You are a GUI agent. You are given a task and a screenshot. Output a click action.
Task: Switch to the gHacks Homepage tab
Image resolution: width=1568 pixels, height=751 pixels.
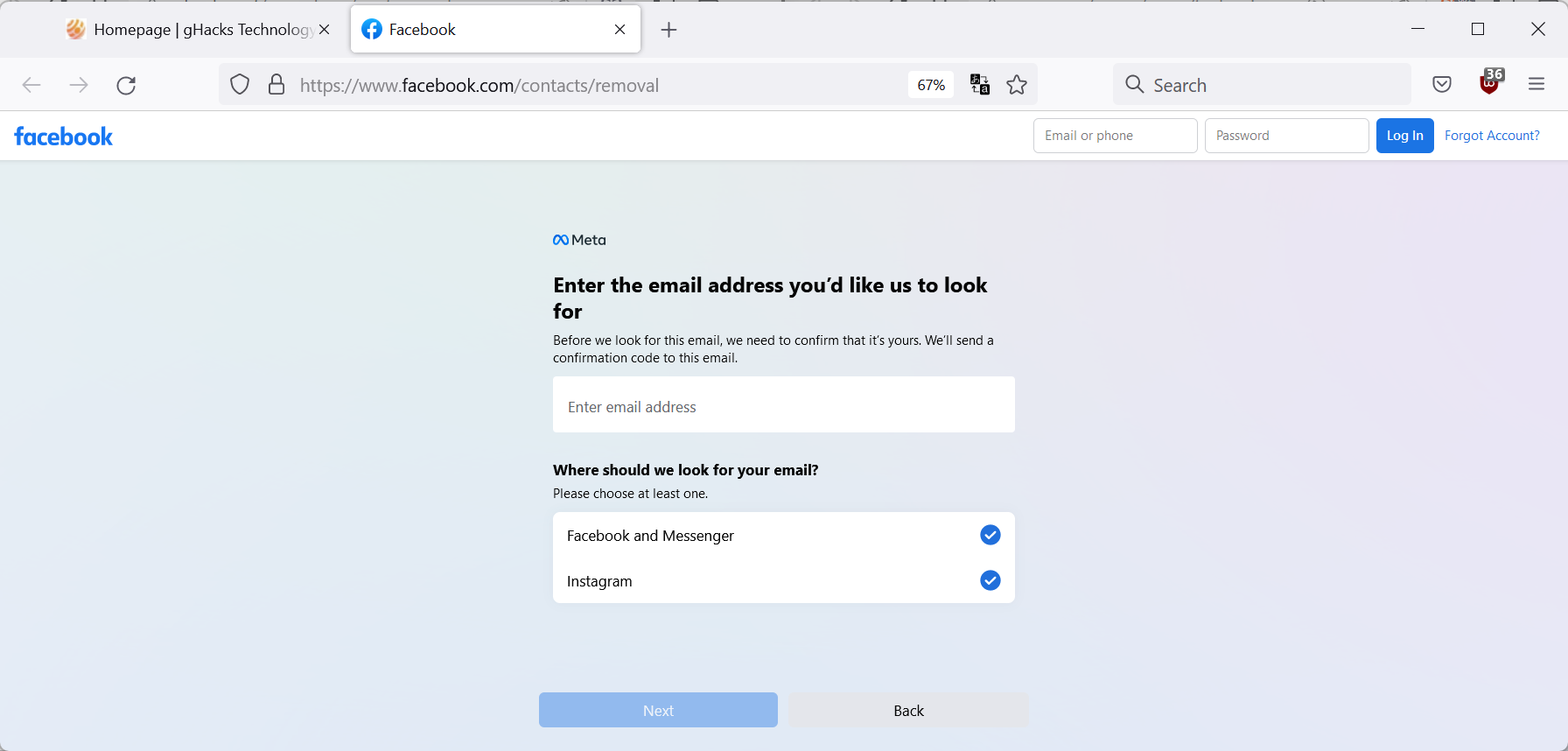point(199,30)
